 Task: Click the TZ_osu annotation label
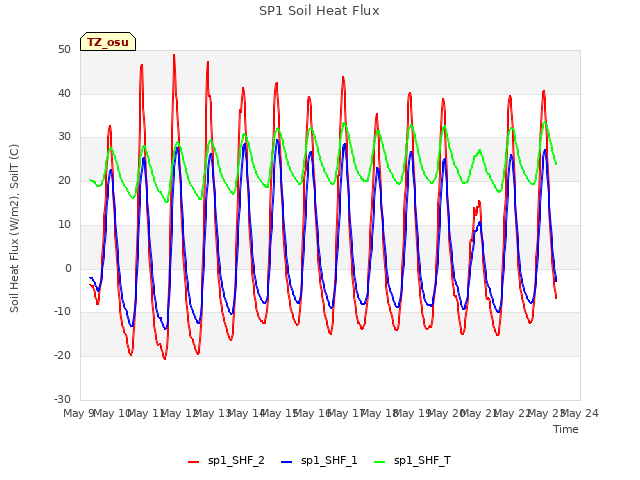(108, 42)
